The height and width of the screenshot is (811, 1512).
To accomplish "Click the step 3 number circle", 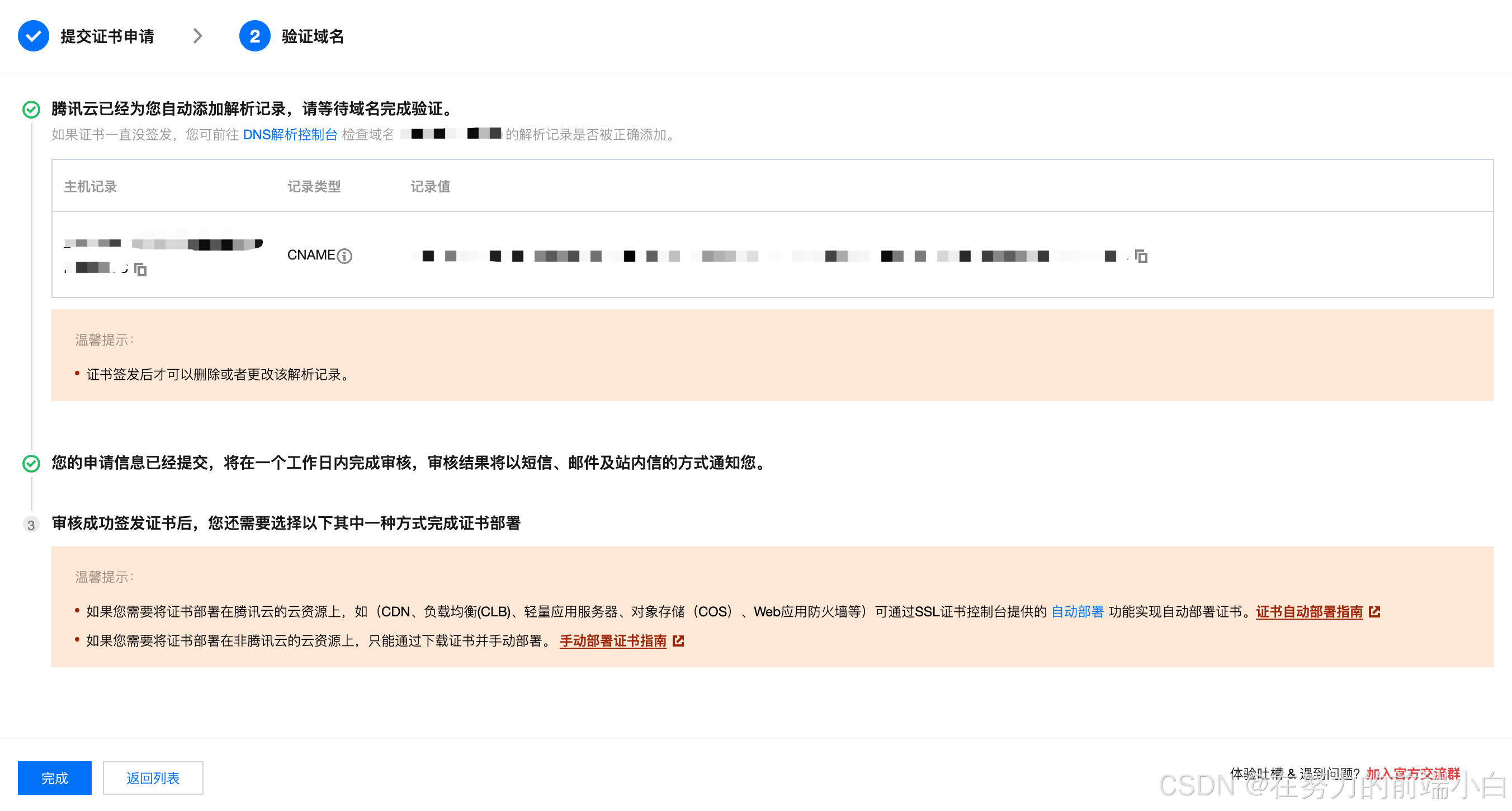I will pyautogui.click(x=31, y=525).
